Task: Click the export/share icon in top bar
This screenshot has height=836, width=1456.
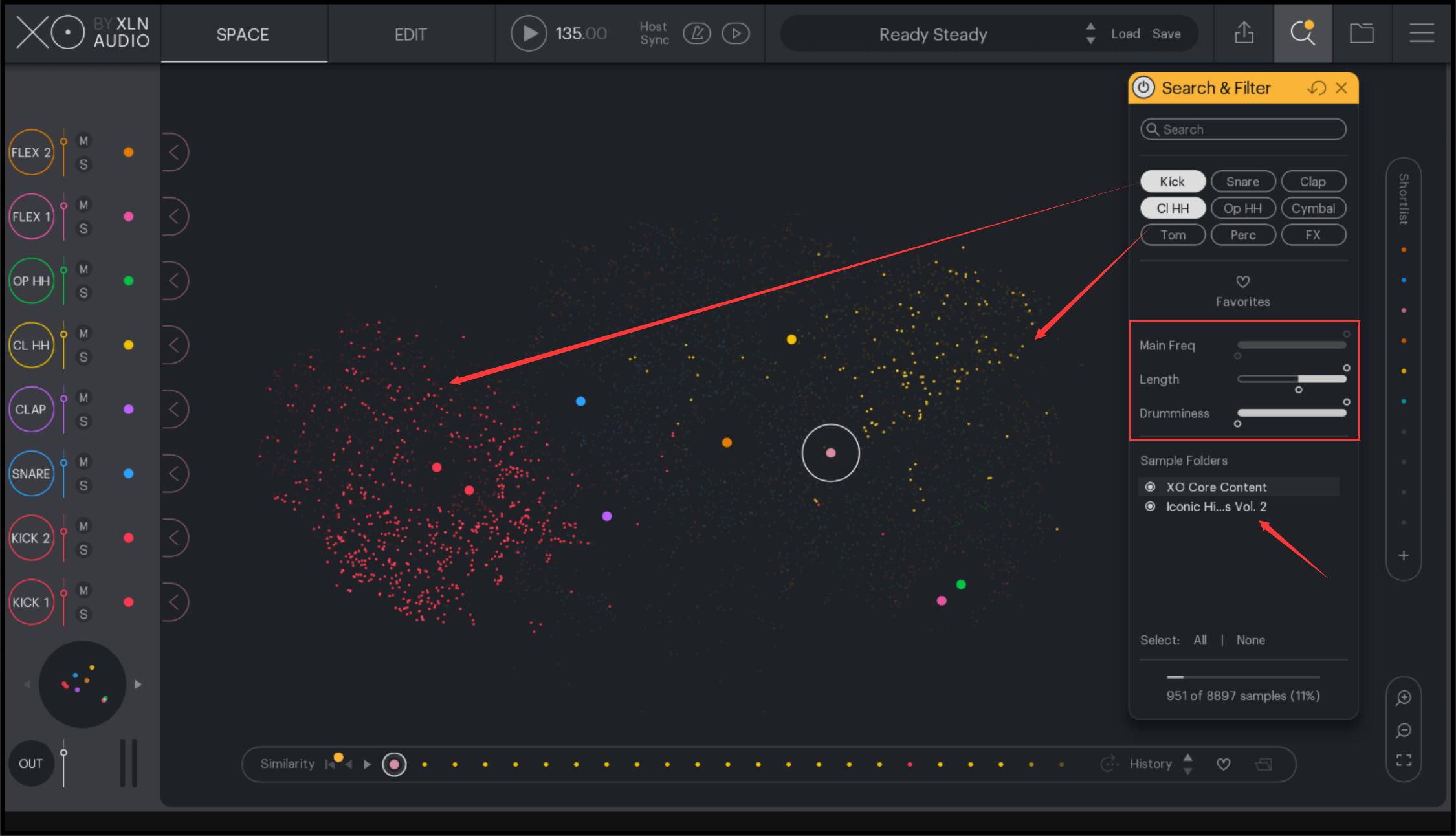Action: click(1244, 33)
